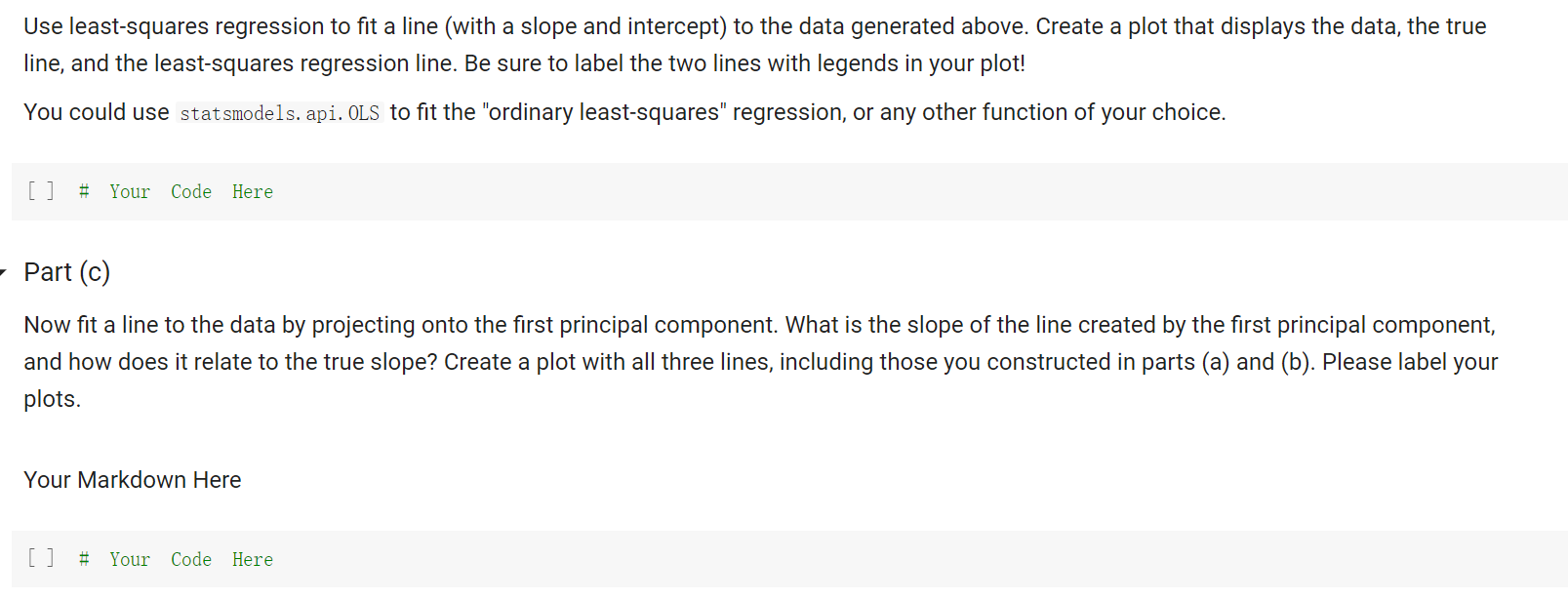Click the first "# Your Code Here" comment
This screenshot has width=1568, height=601.
click(178, 191)
